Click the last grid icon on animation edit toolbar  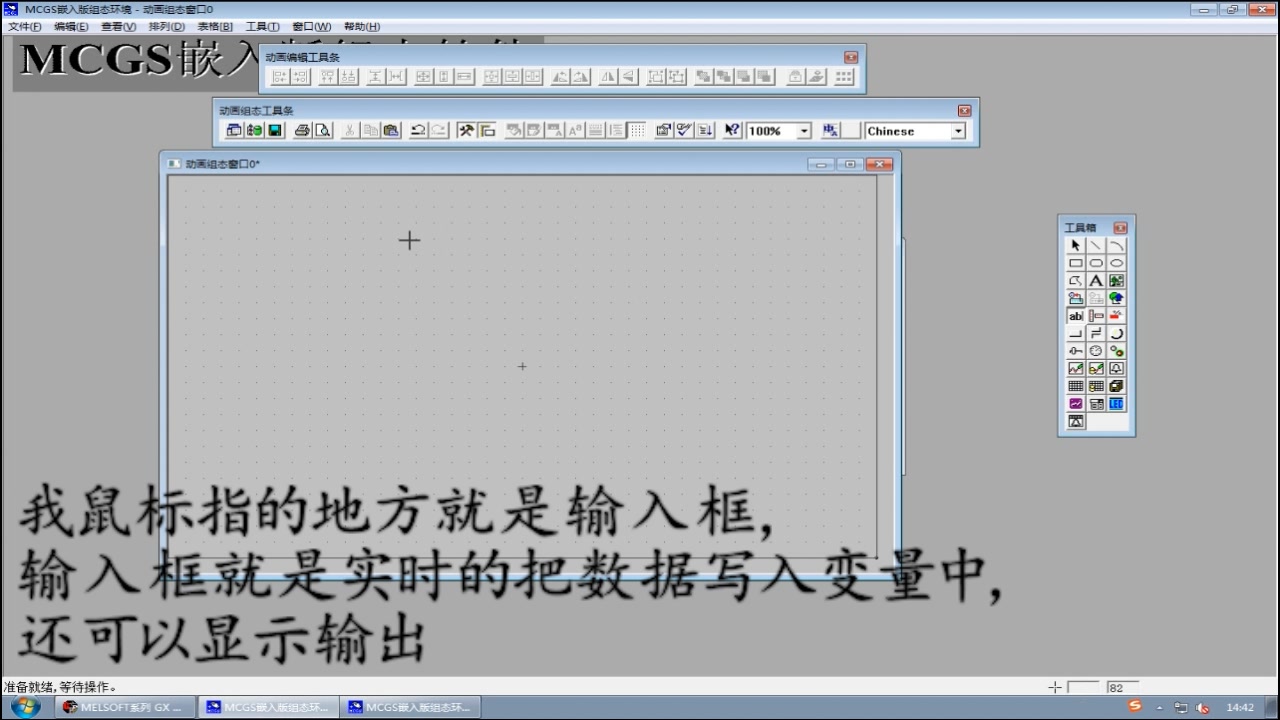844,76
